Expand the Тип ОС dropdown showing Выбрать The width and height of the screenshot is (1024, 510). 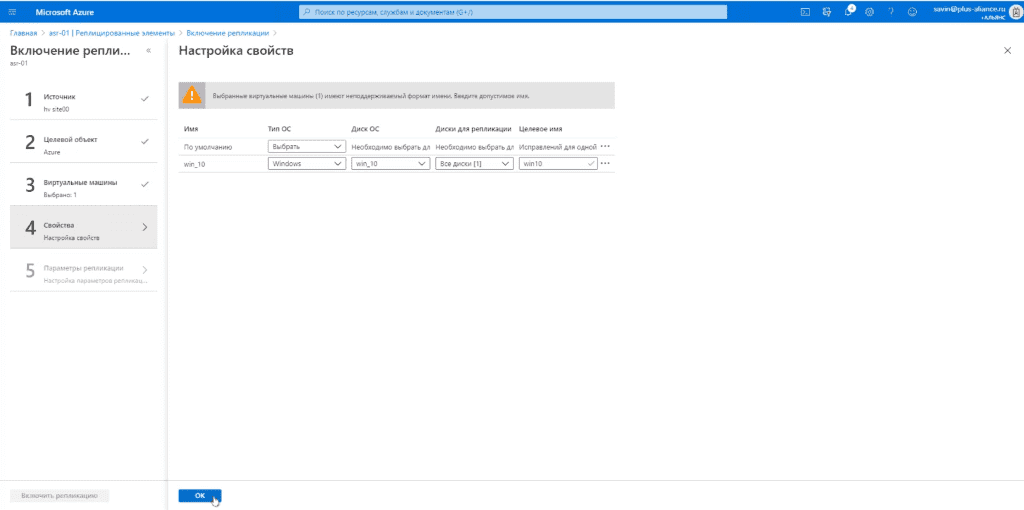pos(307,147)
